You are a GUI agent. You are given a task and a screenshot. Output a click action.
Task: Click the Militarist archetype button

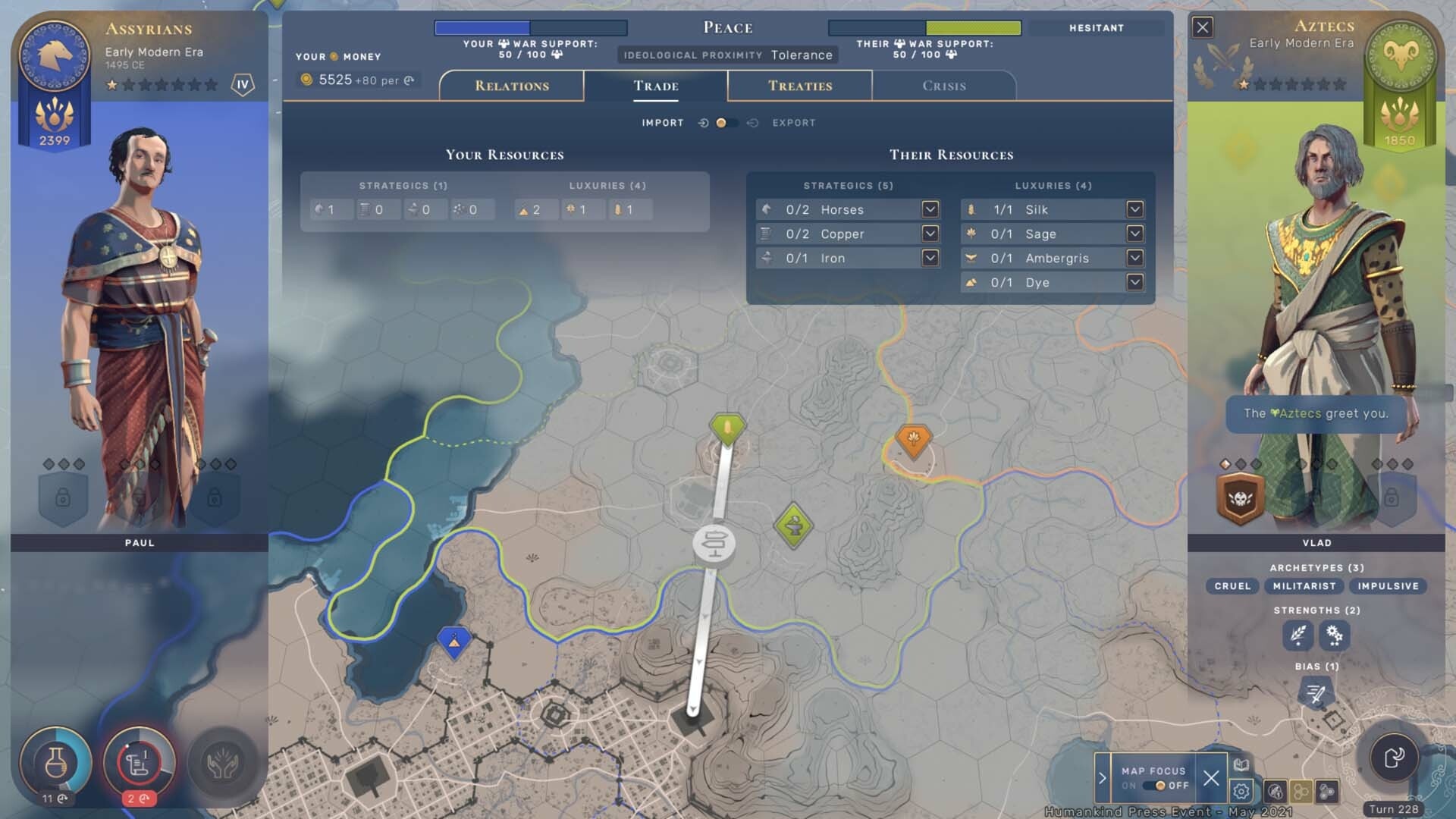click(x=1303, y=585)
